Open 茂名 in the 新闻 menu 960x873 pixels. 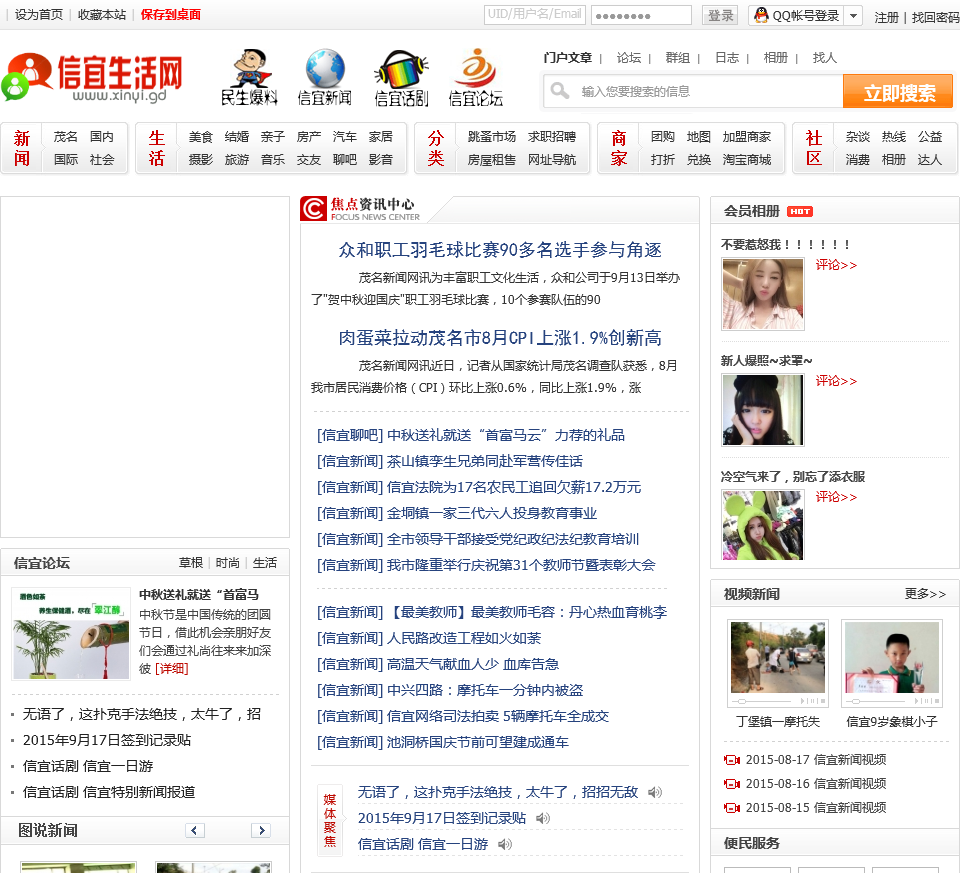[x=66, y=137]
